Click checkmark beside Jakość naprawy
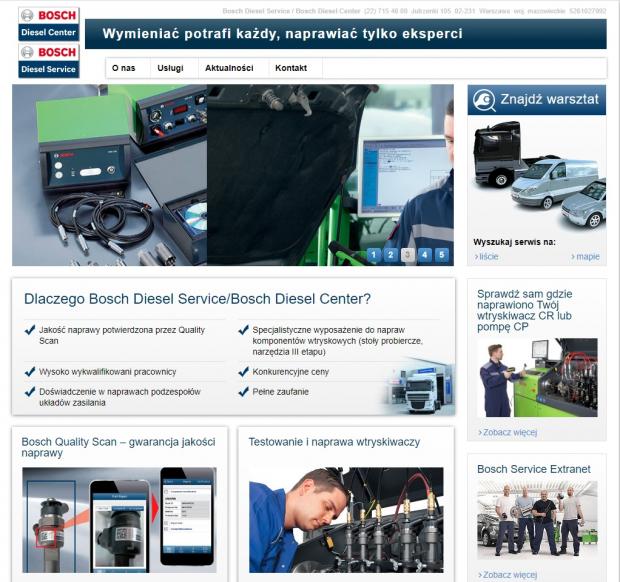 30,330
